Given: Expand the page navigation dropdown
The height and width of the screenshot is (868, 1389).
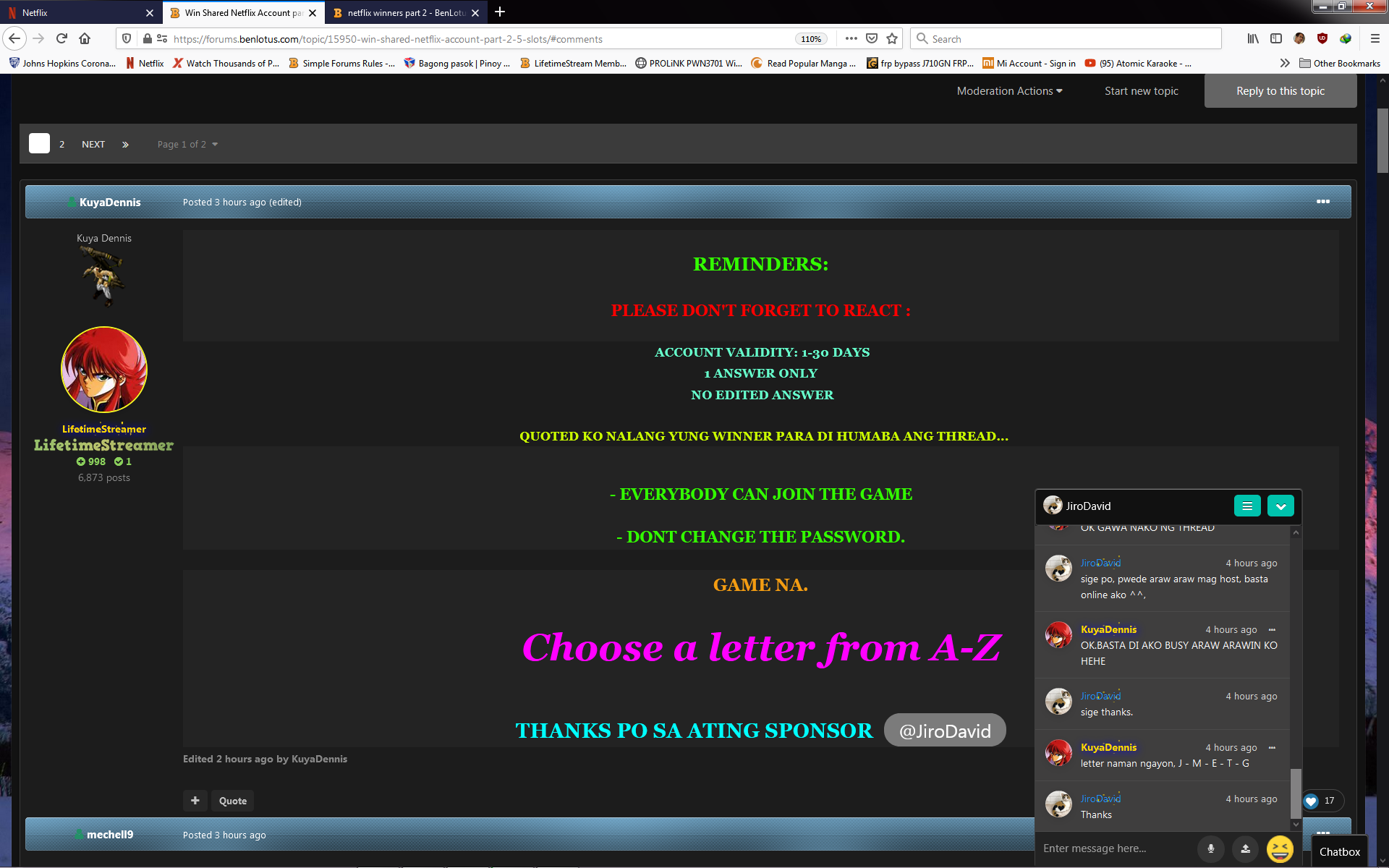Looking at the screenshot, I should [x=187, y=143].
